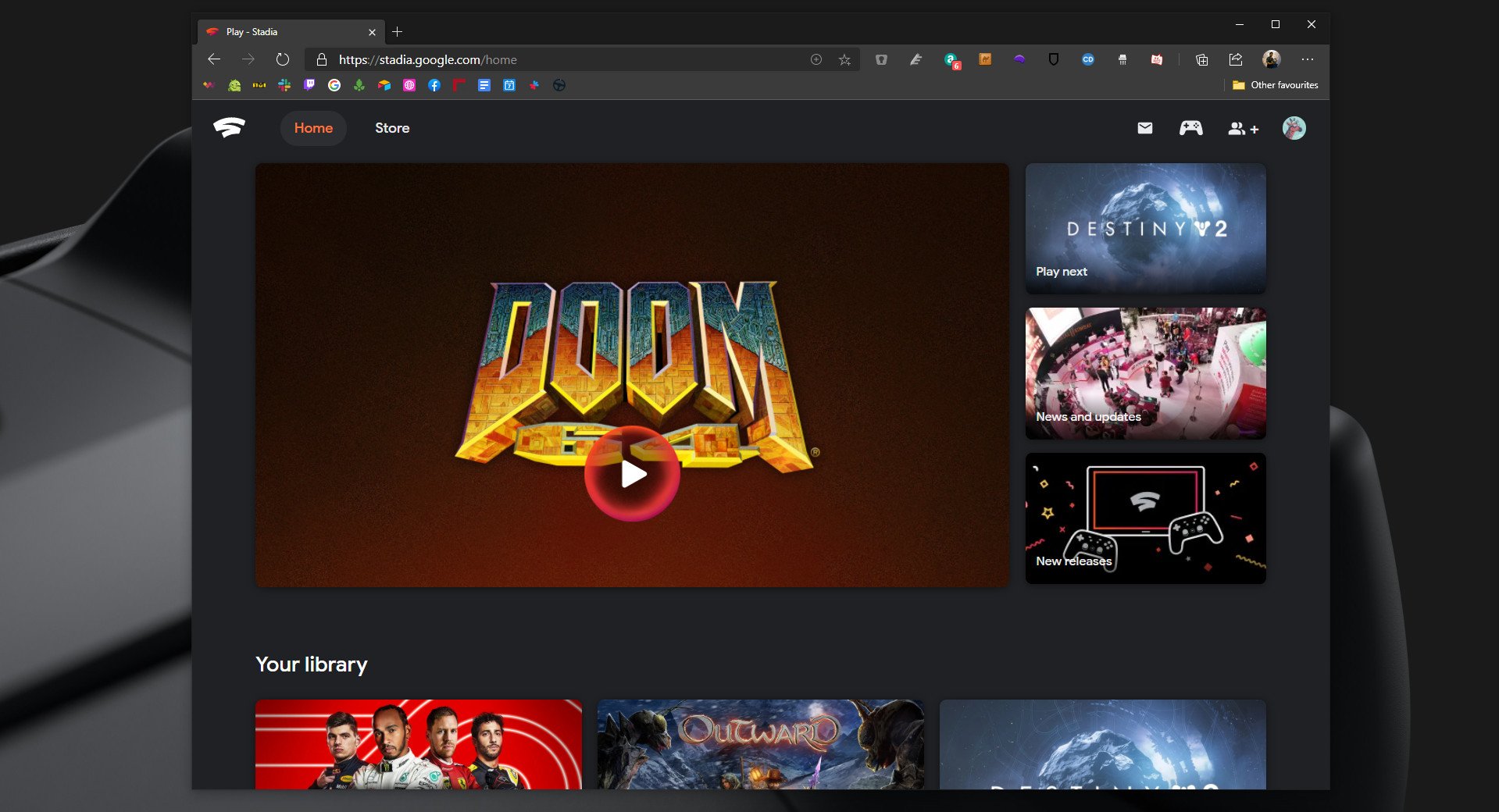Open the pink globe bookmark
1499x812 pixels.
click(409, 85)
